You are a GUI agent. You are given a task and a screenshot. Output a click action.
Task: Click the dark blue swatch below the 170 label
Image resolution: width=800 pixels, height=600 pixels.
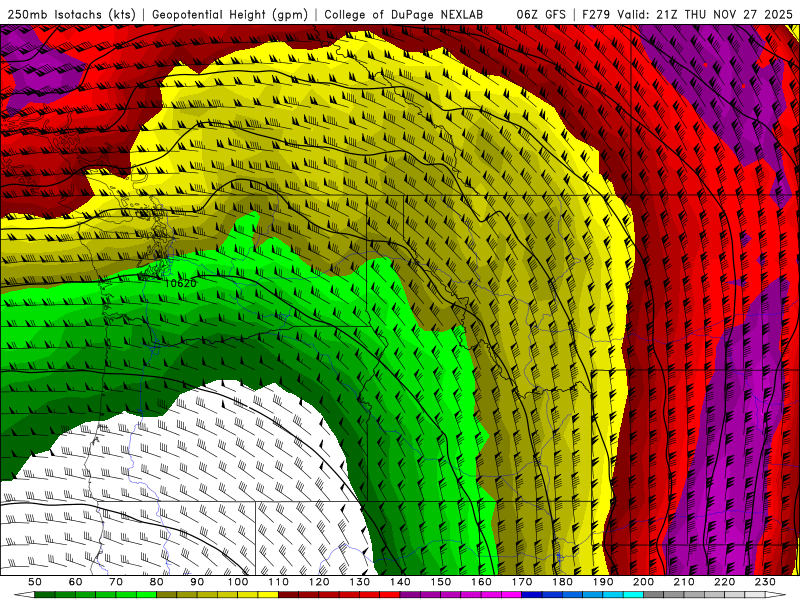(532, 595)
